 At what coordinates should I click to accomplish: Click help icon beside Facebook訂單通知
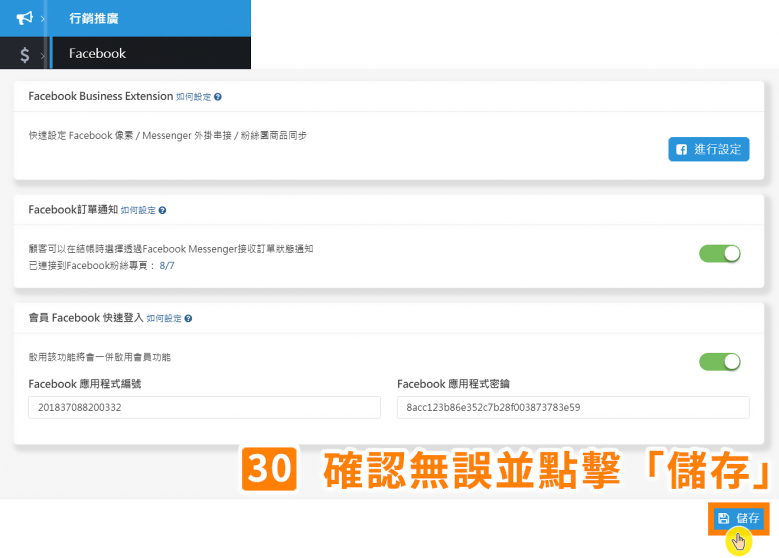[162, 210]
